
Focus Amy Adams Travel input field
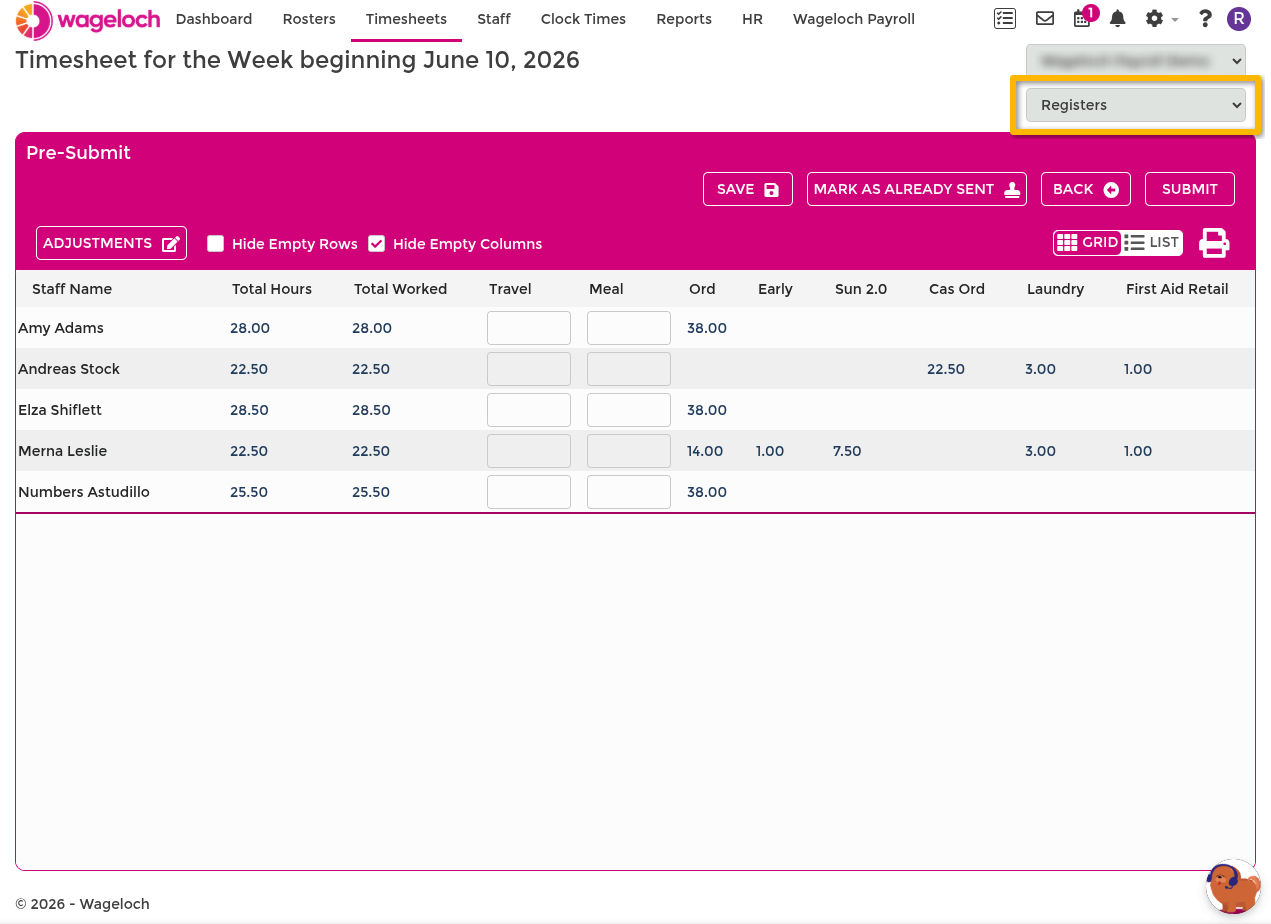tap(529, 328)
